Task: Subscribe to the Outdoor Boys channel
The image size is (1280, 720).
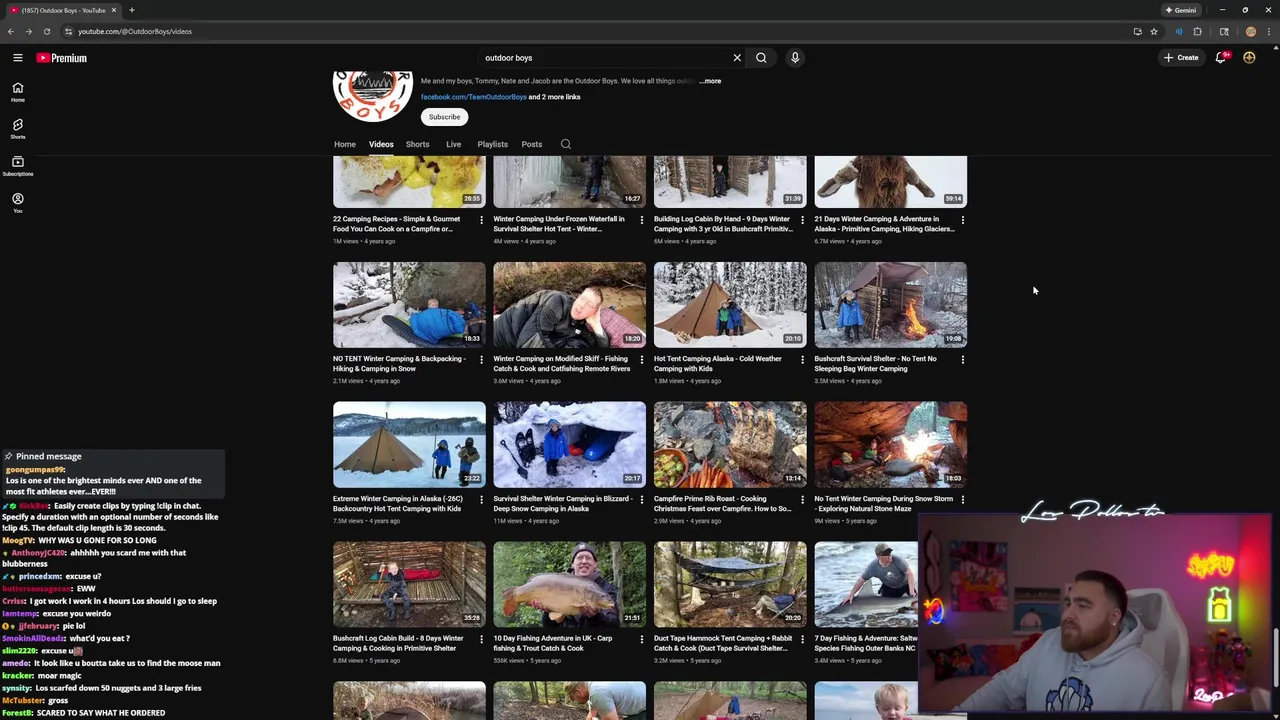Action: pos(445,117)
